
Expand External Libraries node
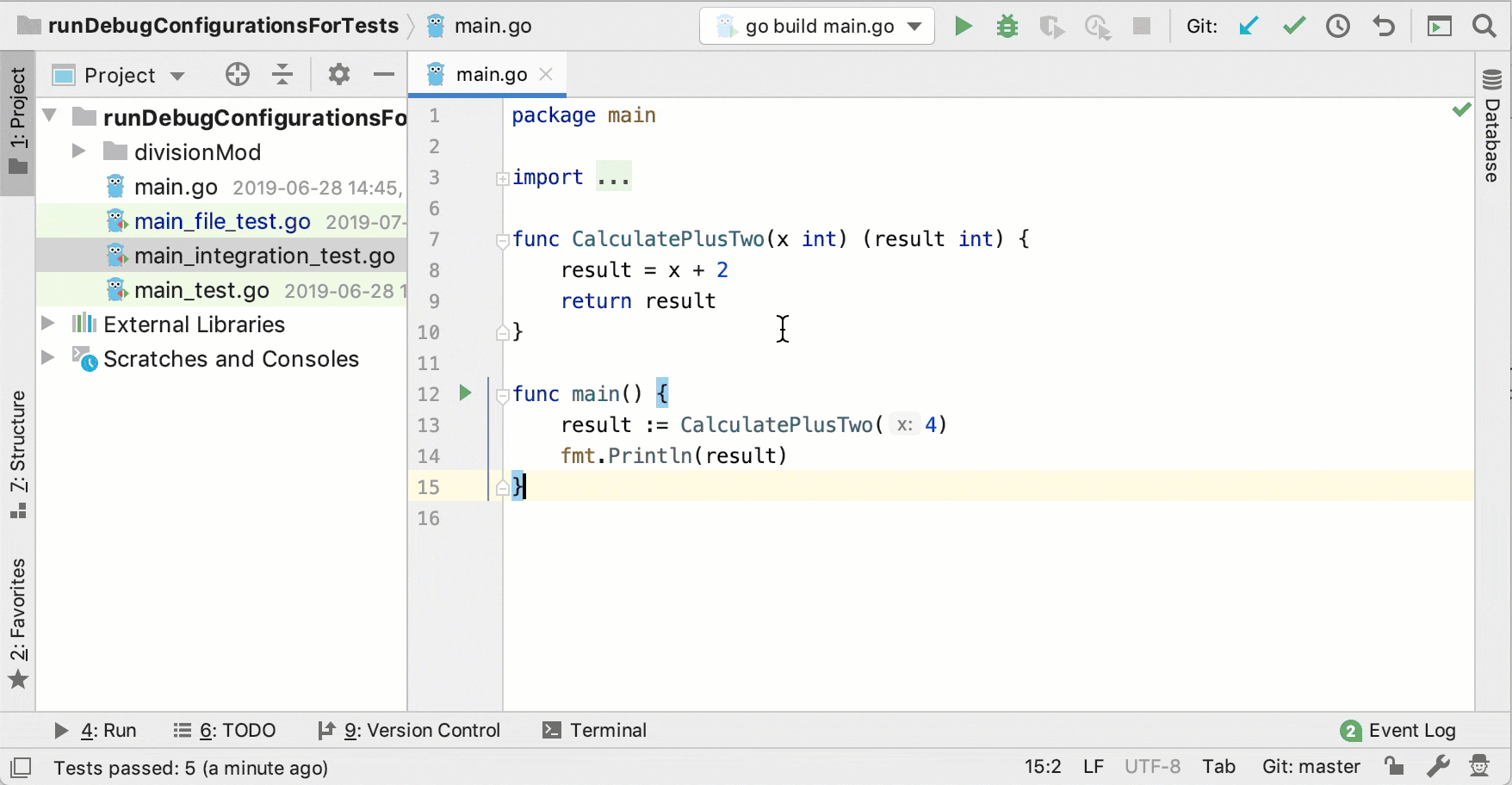(48, 325)
